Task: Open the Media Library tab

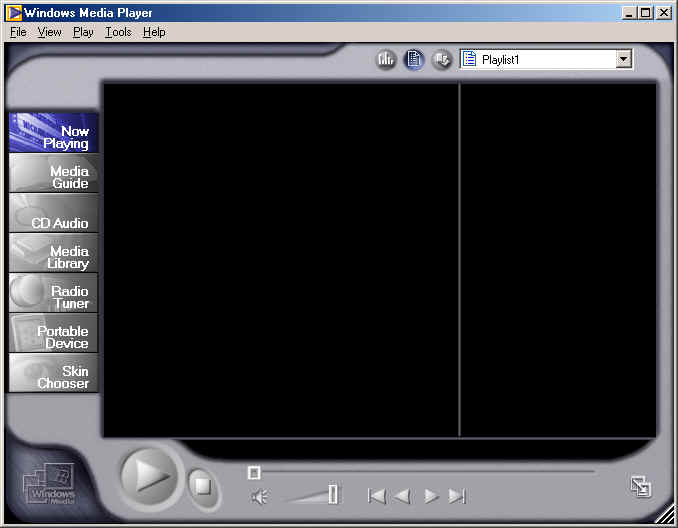Action: click(x=54, y=253)
